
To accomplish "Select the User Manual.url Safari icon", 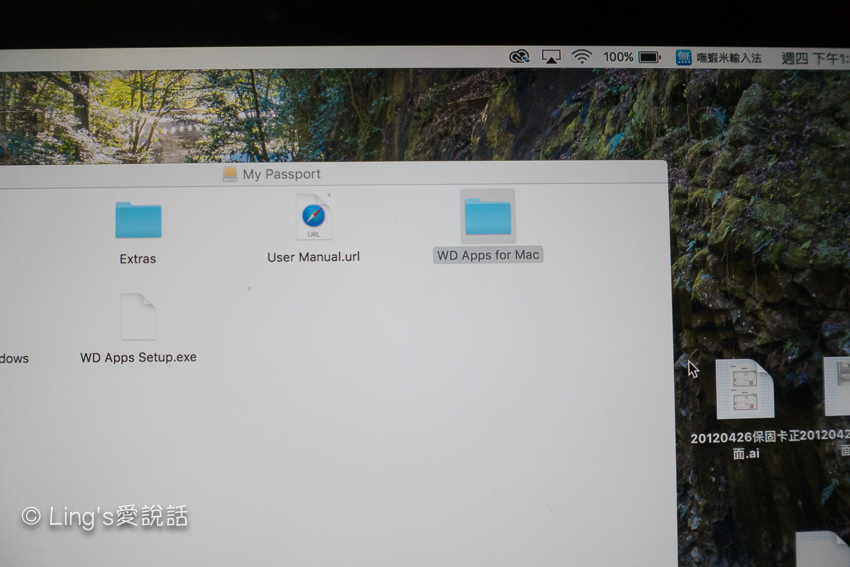I will 313,217.
